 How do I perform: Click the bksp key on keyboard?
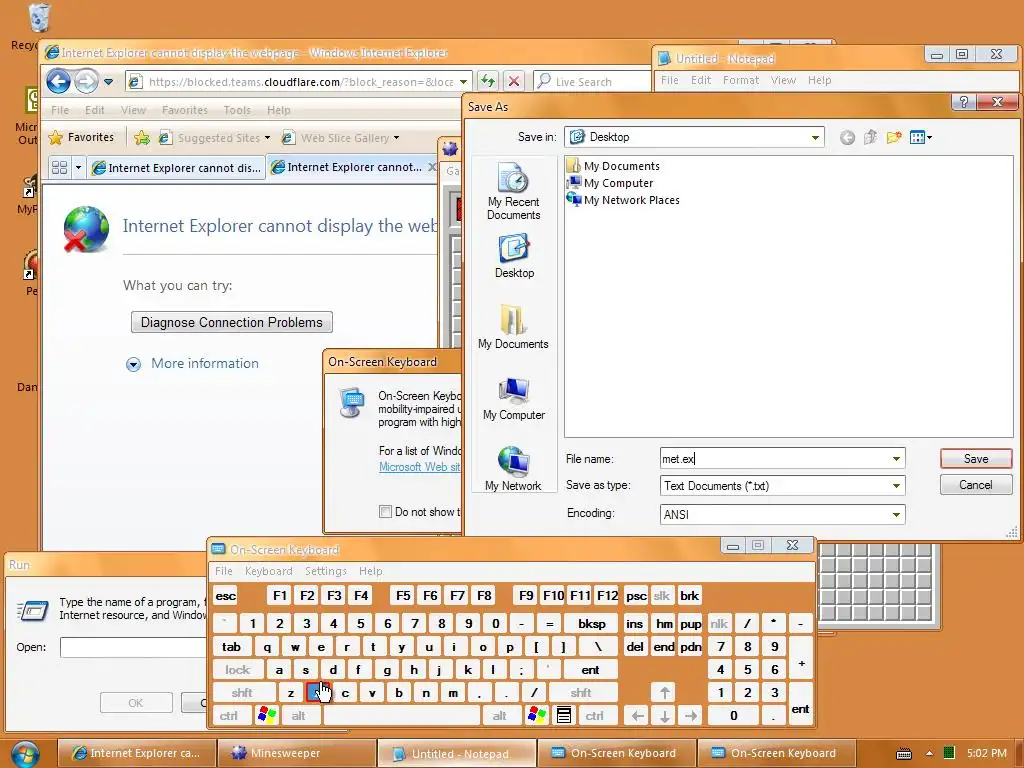(x=591, y=624)
